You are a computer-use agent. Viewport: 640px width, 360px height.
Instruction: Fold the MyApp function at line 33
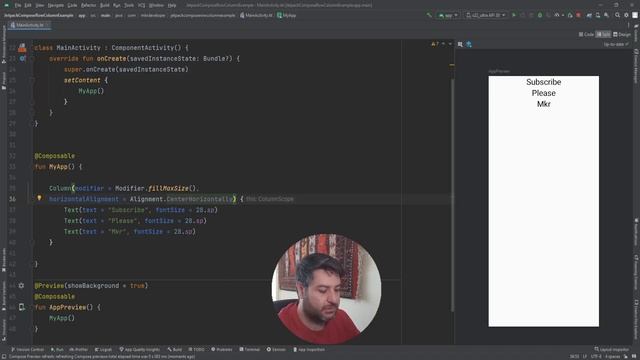click(x=31, y=167)
